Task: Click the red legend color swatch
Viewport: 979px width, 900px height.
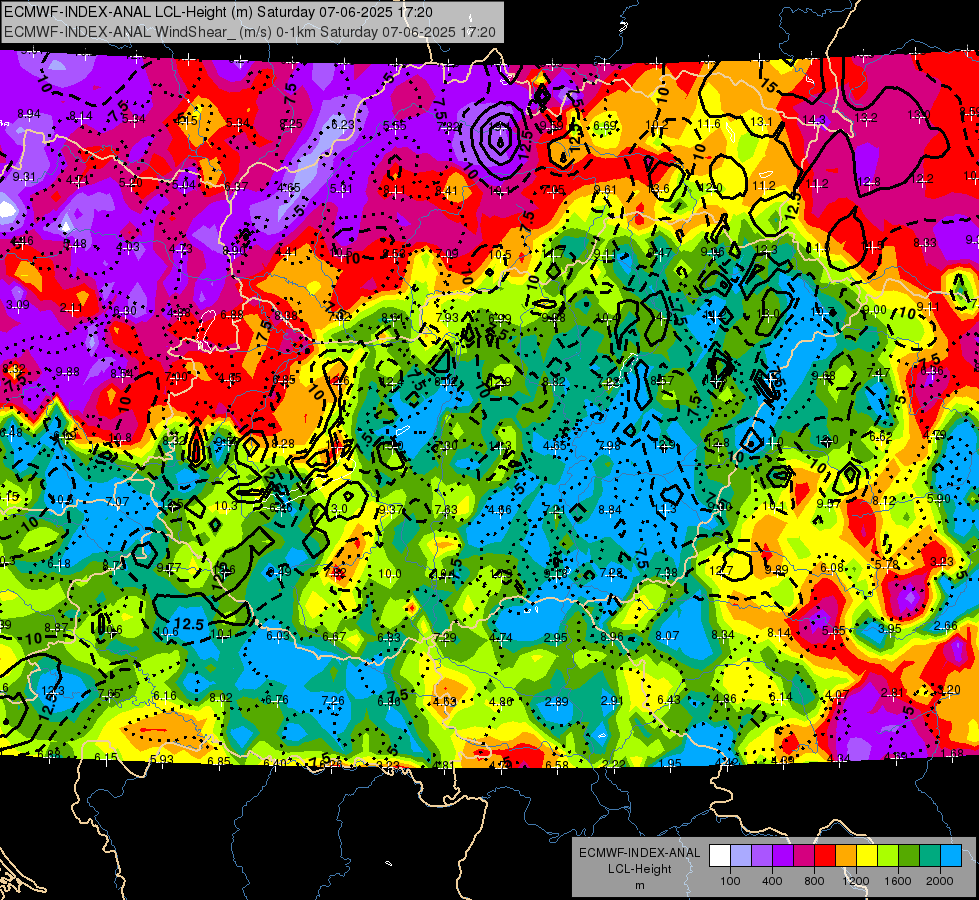Action: [x=825, y=856]
